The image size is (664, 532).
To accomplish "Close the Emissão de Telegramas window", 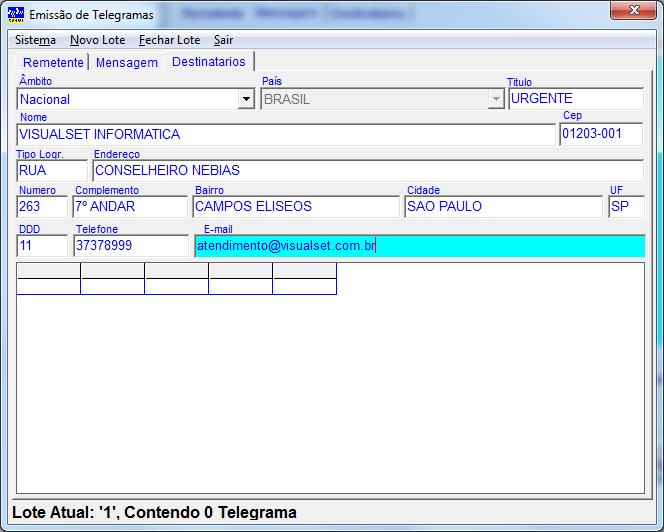I will 631,12.
